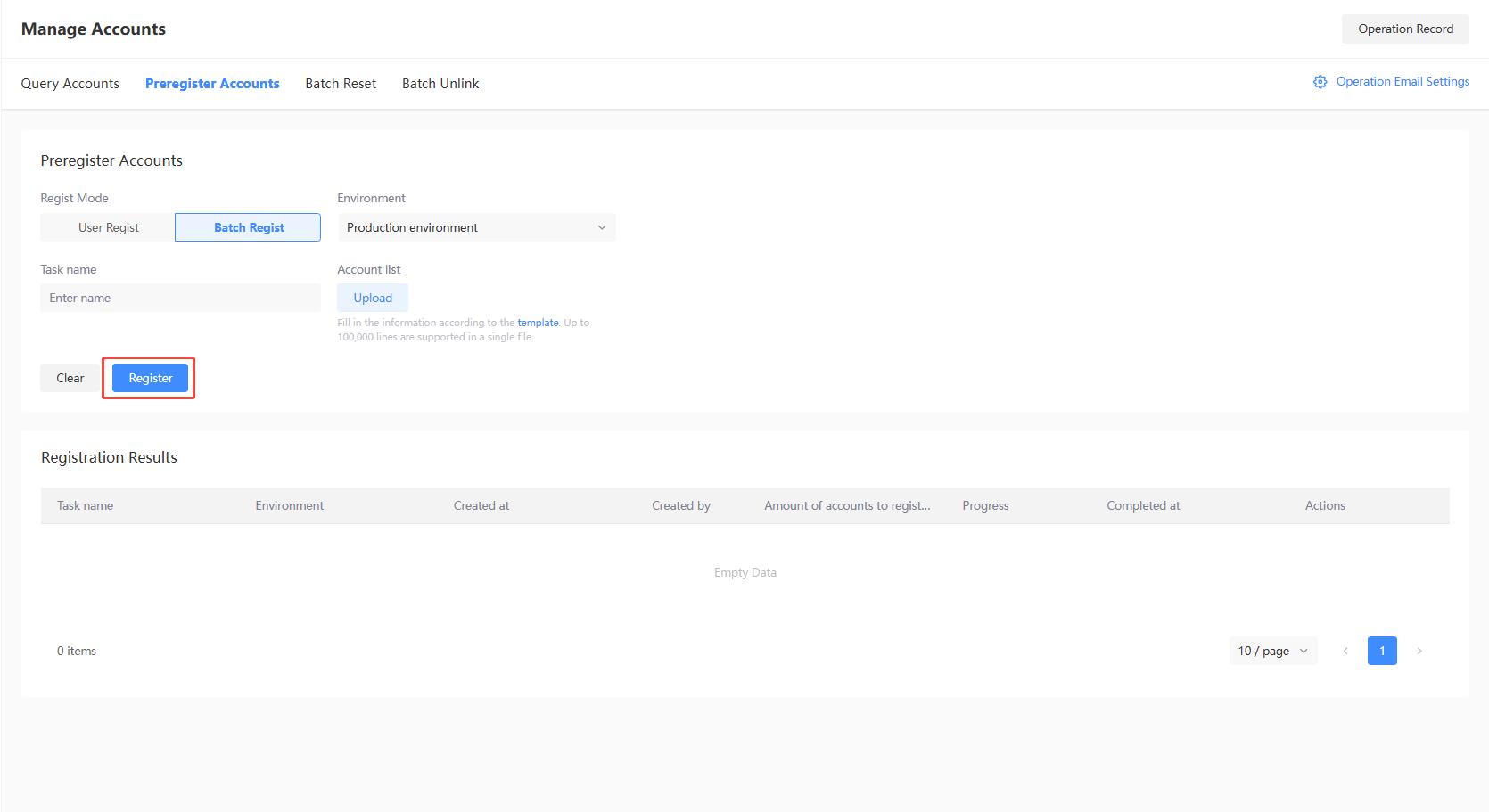
Task: Switch to the Query Accounts tab
Action: [70, 84]
